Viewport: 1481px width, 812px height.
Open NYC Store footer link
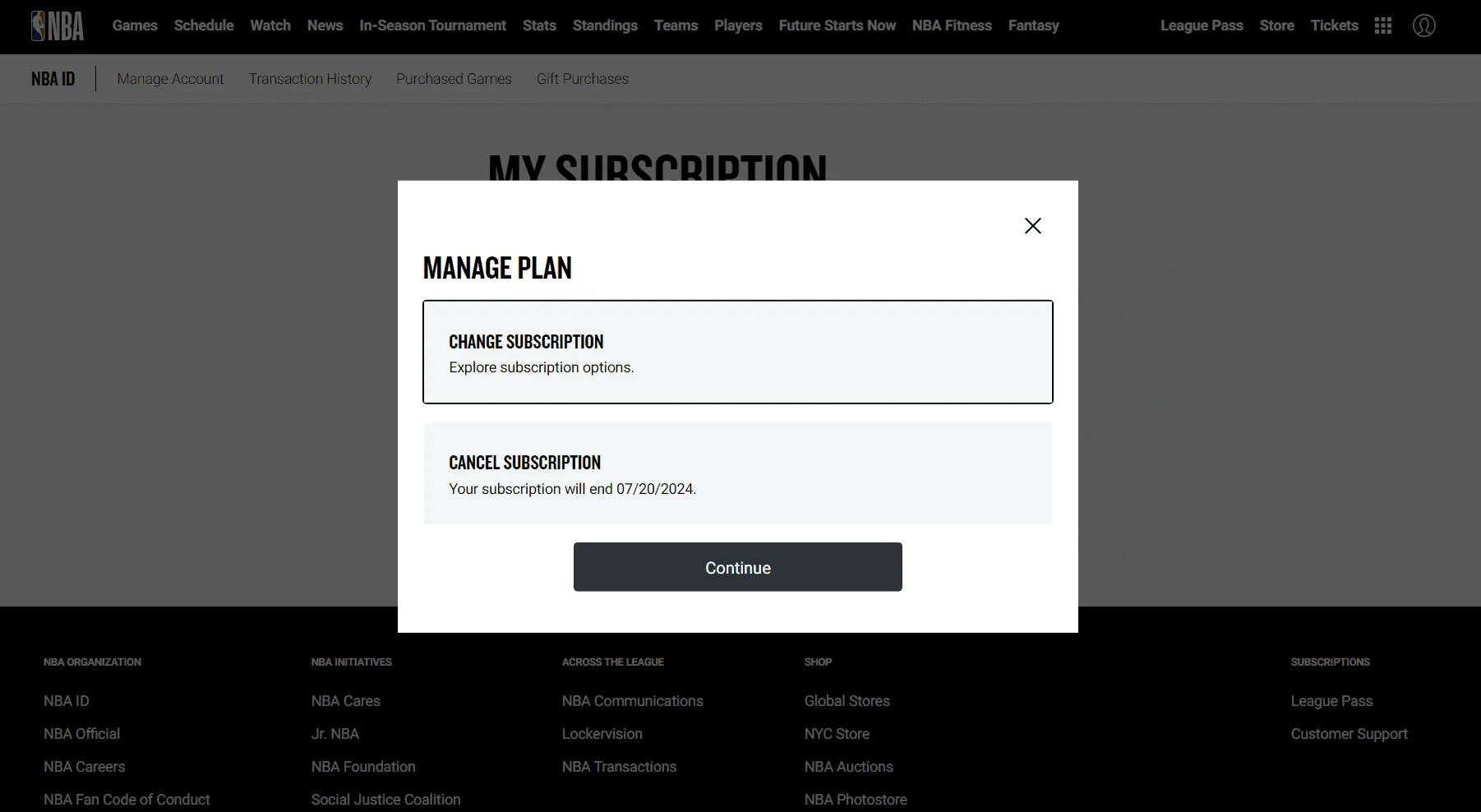[837, 734]
